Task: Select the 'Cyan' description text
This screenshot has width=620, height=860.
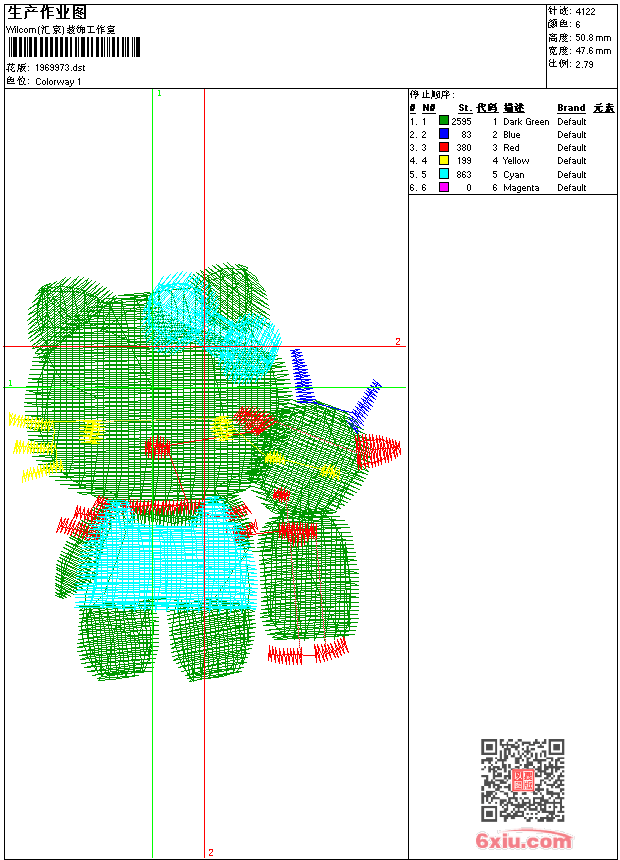Action: pyautogui.click(x=514, y=175)
